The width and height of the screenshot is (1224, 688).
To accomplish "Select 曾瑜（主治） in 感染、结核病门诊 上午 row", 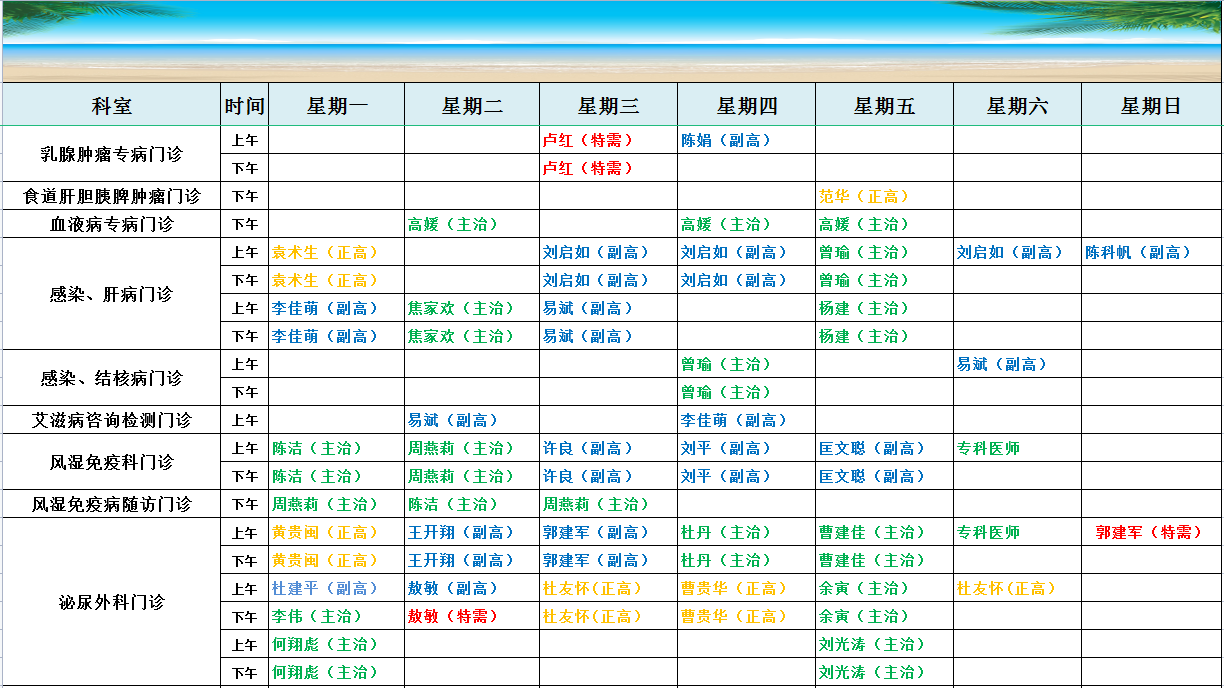I will (726, 364).
